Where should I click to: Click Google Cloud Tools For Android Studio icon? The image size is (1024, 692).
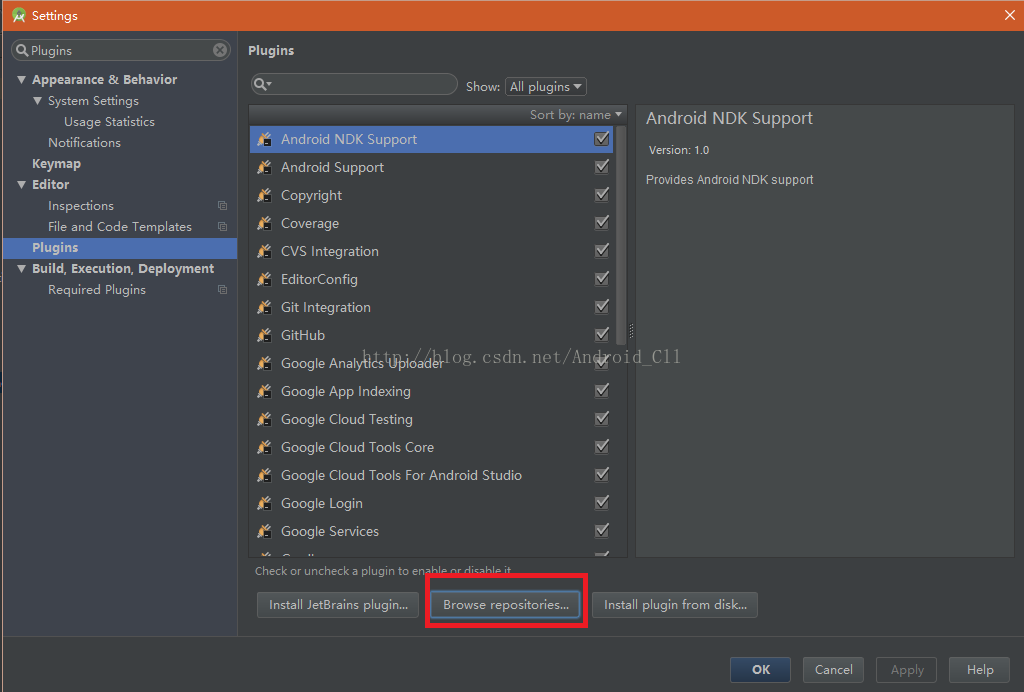pyautogui.click(x=264, y=475)
